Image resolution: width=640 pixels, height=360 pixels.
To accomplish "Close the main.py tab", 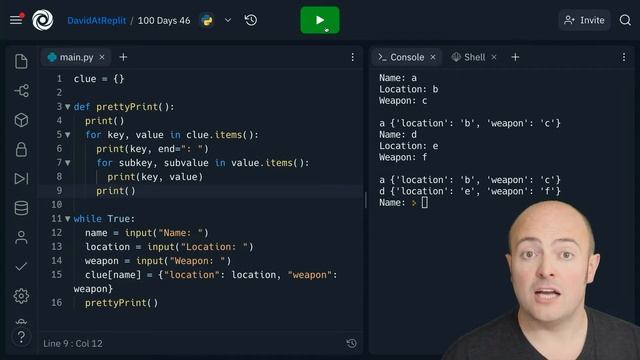I will (x=102, y=57).
